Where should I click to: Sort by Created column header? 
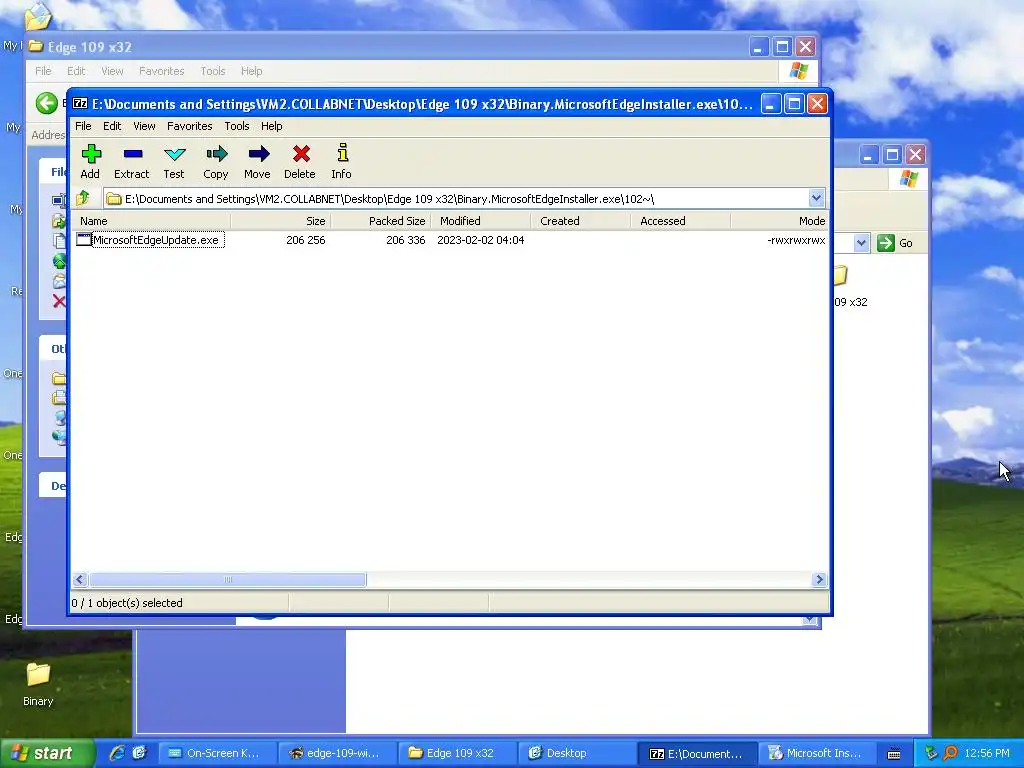click(581, 221)
